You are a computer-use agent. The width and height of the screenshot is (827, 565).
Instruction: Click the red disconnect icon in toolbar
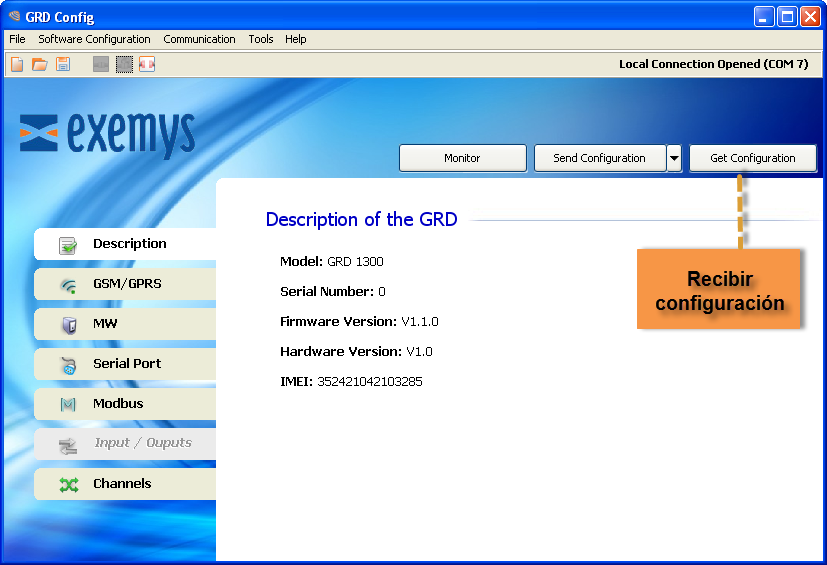[x=147, y=64]
